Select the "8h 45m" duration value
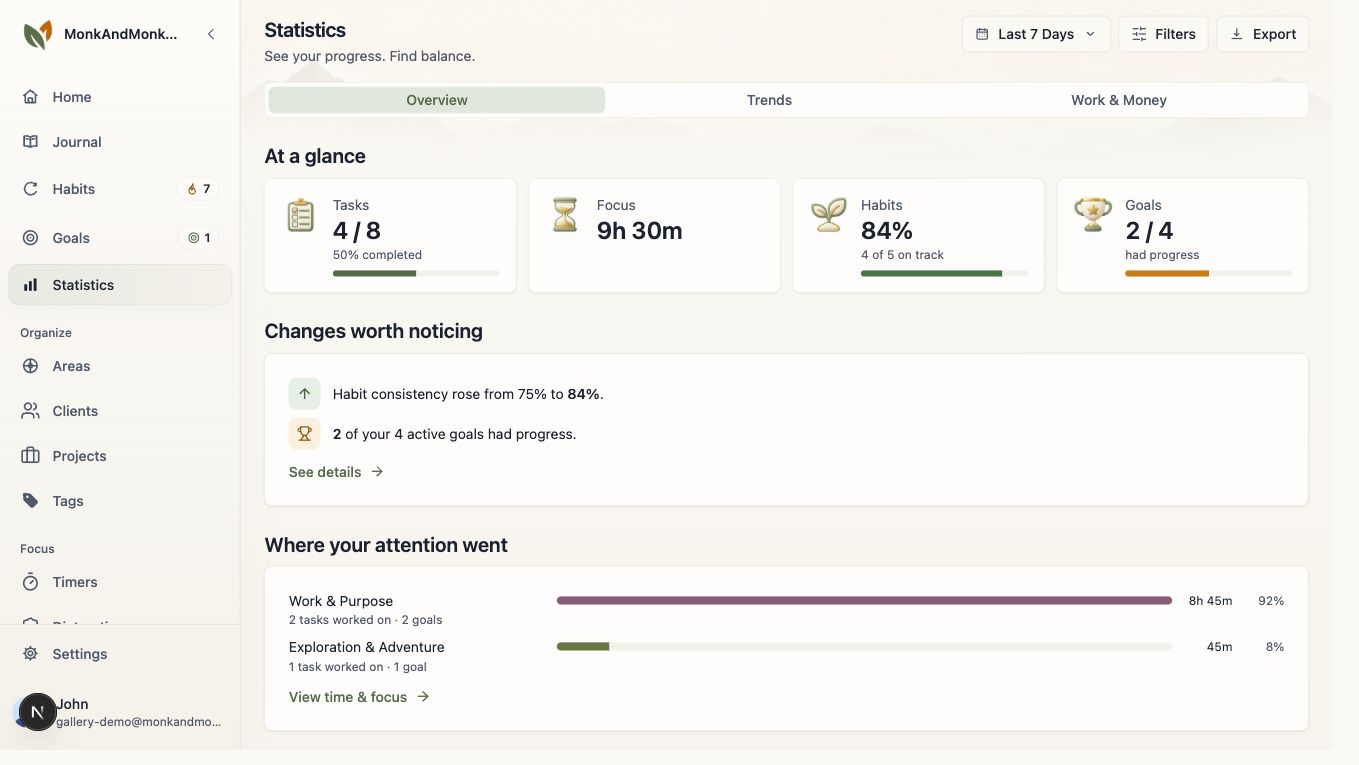Screen dimensions: 1359x765 pos(1210,601)
